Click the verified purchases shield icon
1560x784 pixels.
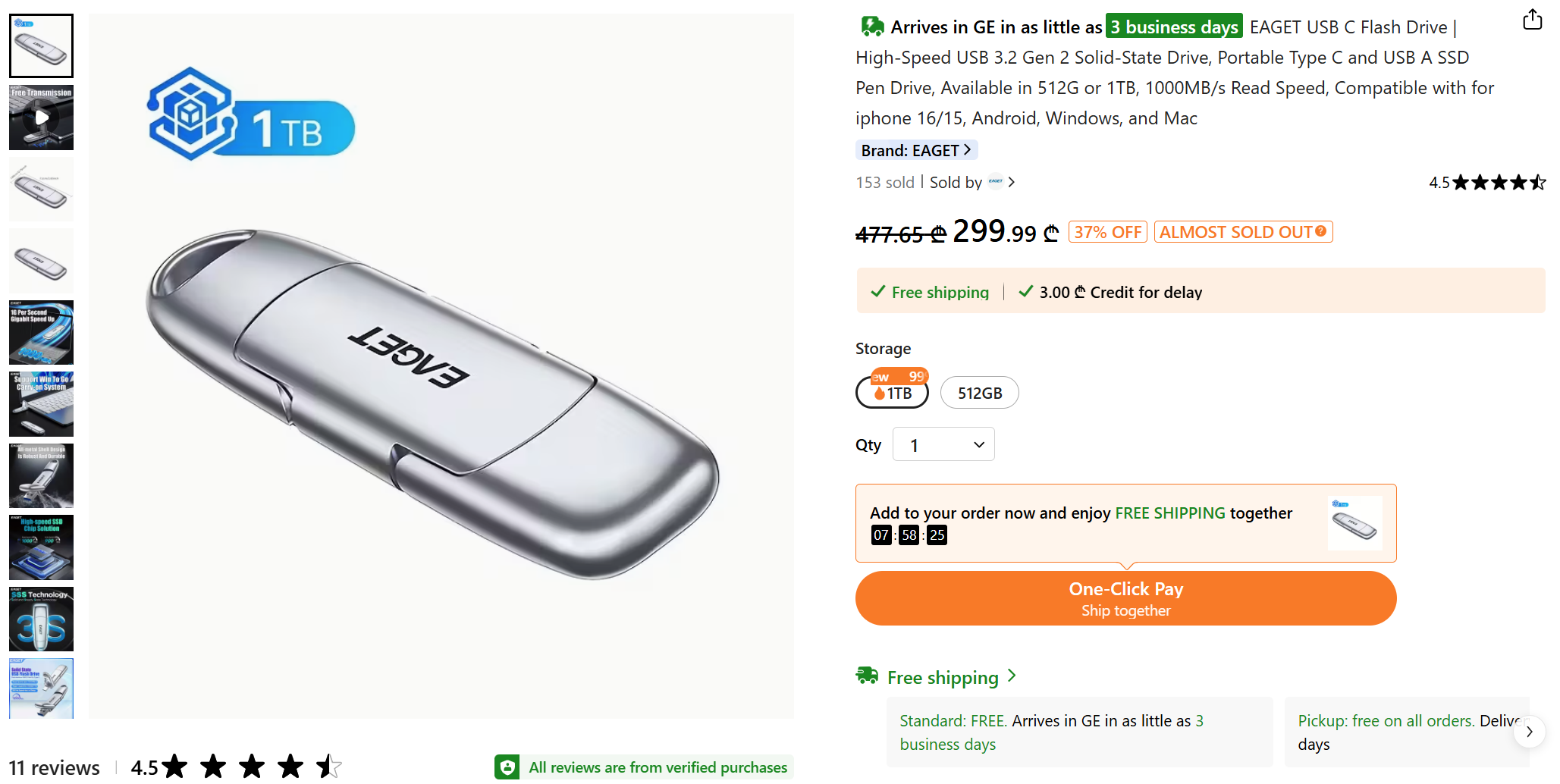click(x=507, y=767)
